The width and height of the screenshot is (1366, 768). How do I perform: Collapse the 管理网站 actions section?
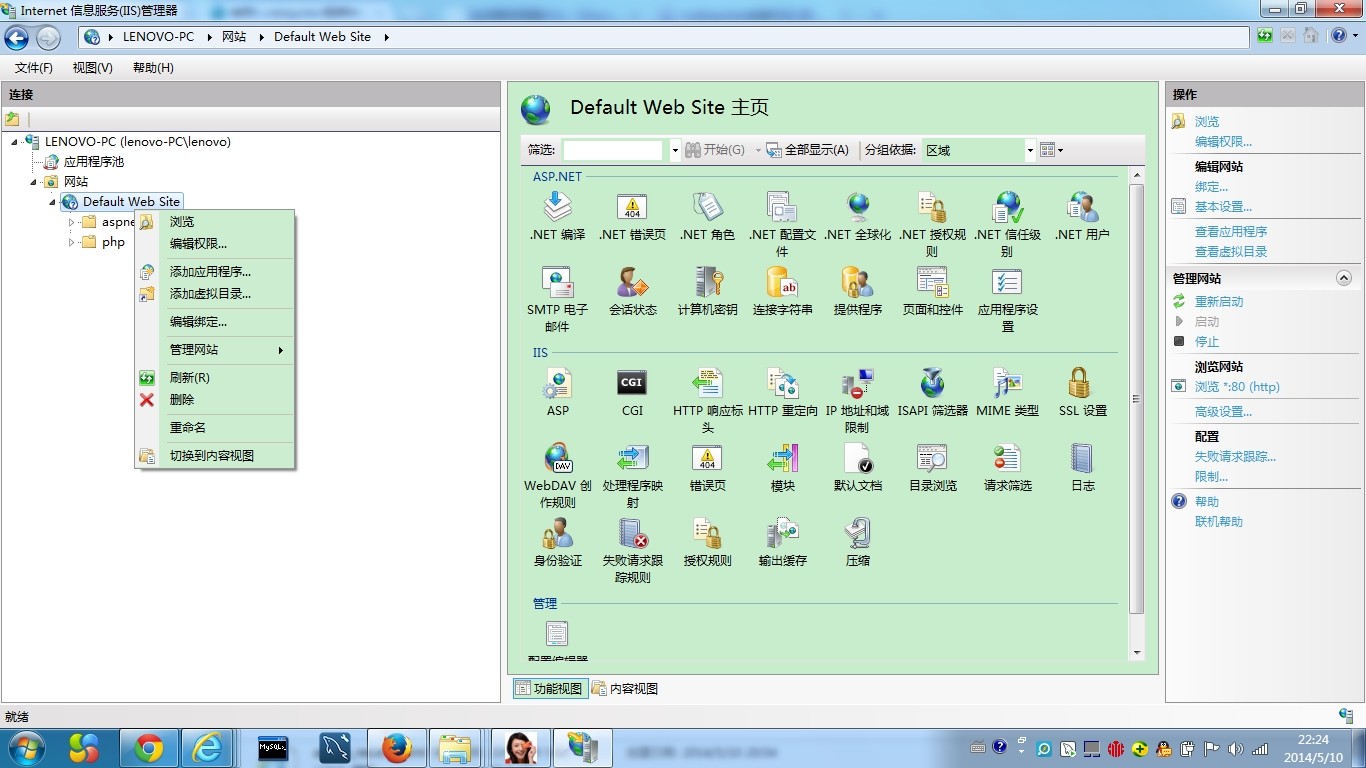click(1344, 278)
